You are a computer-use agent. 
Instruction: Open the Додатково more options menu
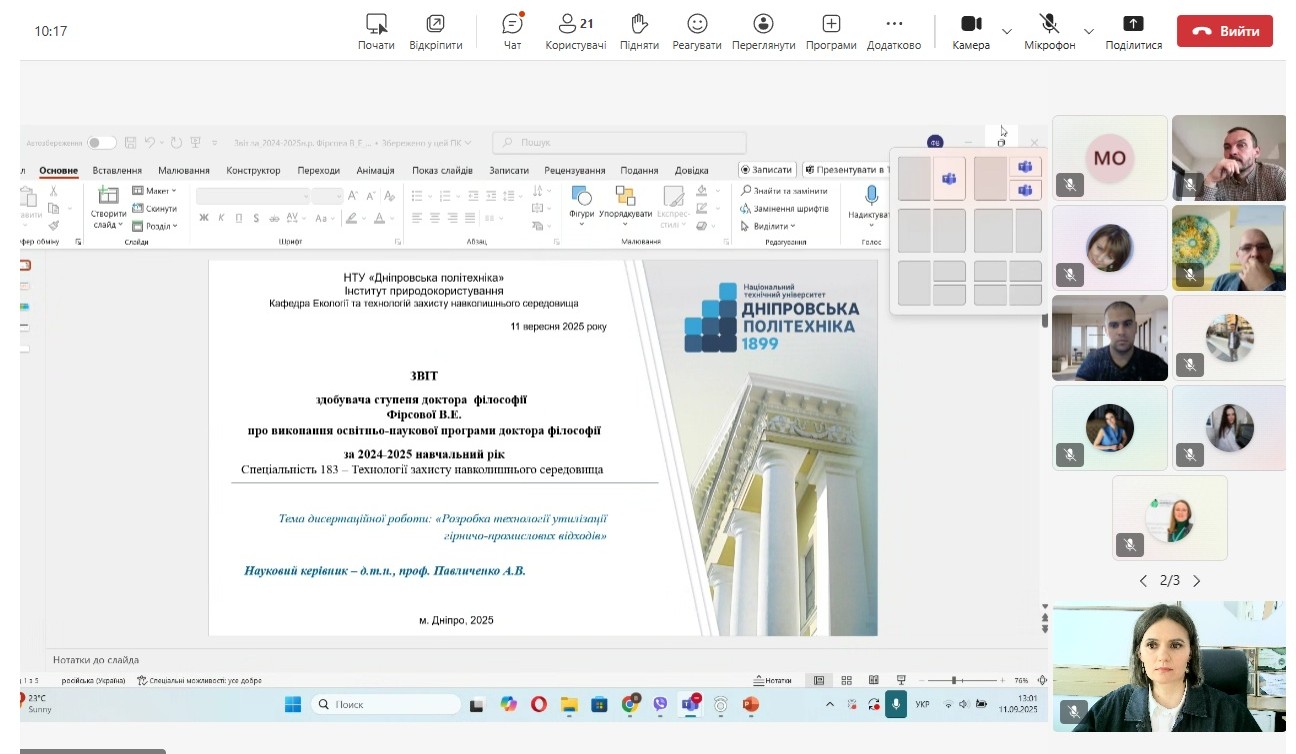(894, 31)
